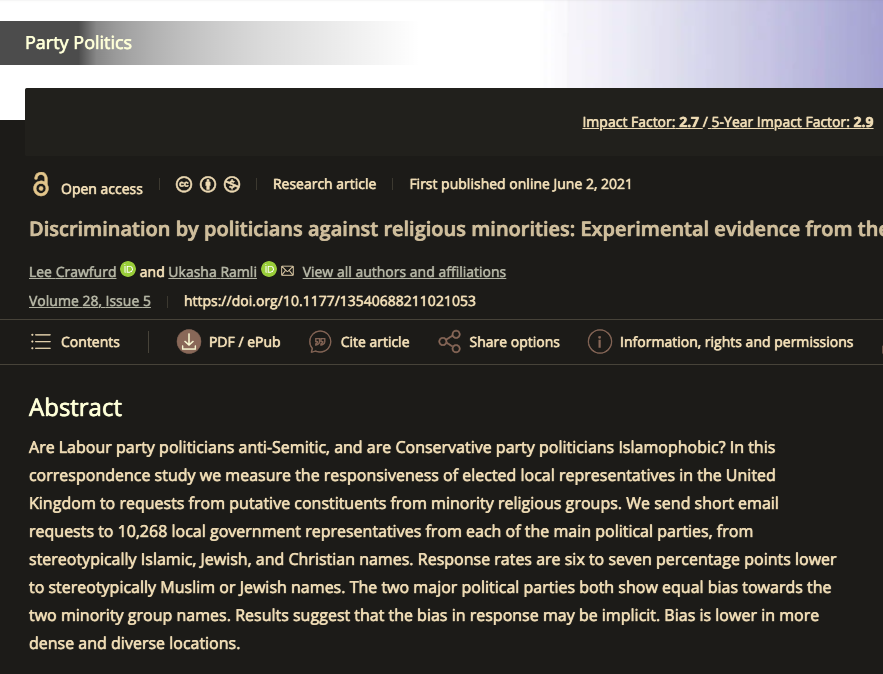883x674 pixels.
Task: Open Ukasha Ramli's ORCID iD icon
Action: click(x=269, y=269)
